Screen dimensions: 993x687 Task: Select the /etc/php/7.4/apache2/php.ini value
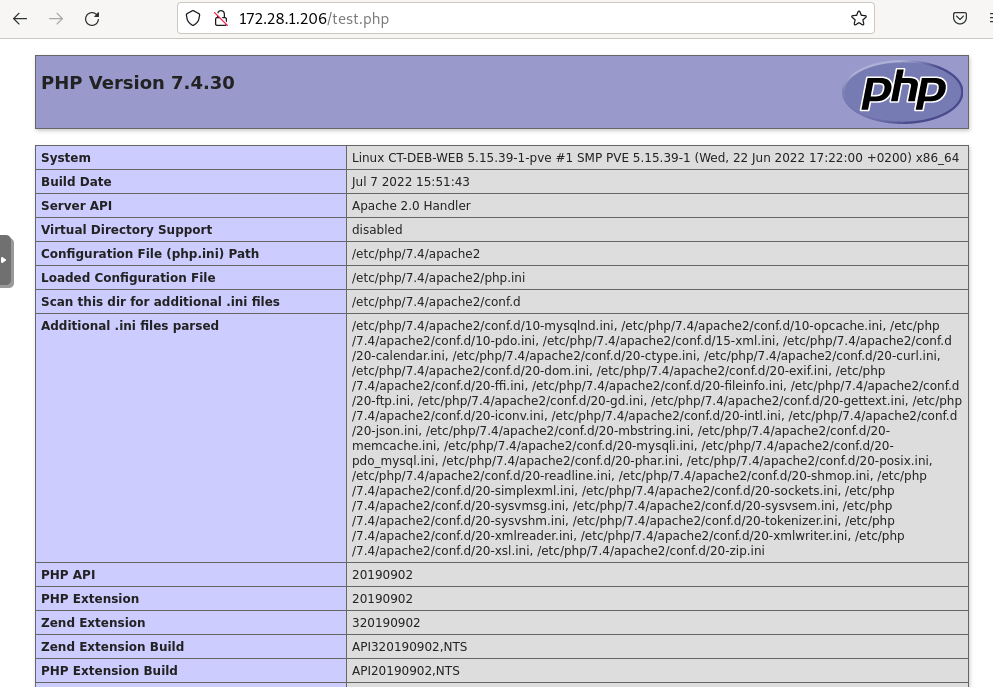438,278
